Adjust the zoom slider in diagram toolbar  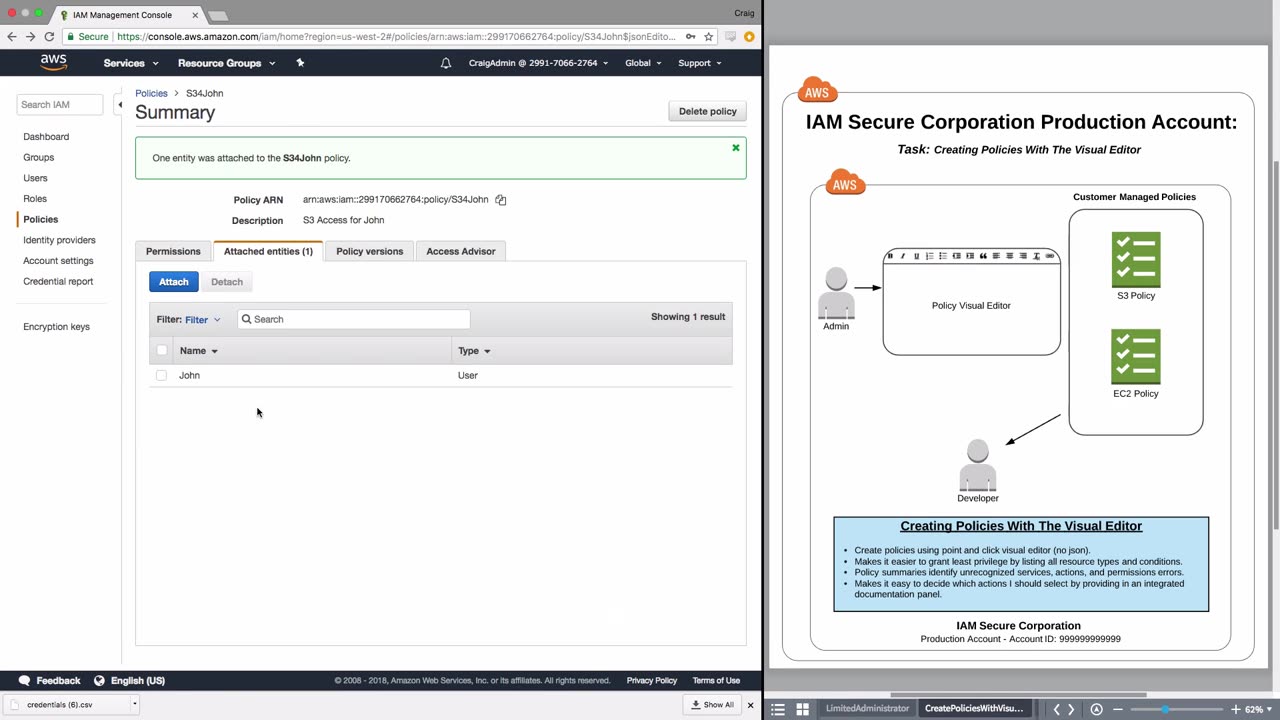[1165, 709]
